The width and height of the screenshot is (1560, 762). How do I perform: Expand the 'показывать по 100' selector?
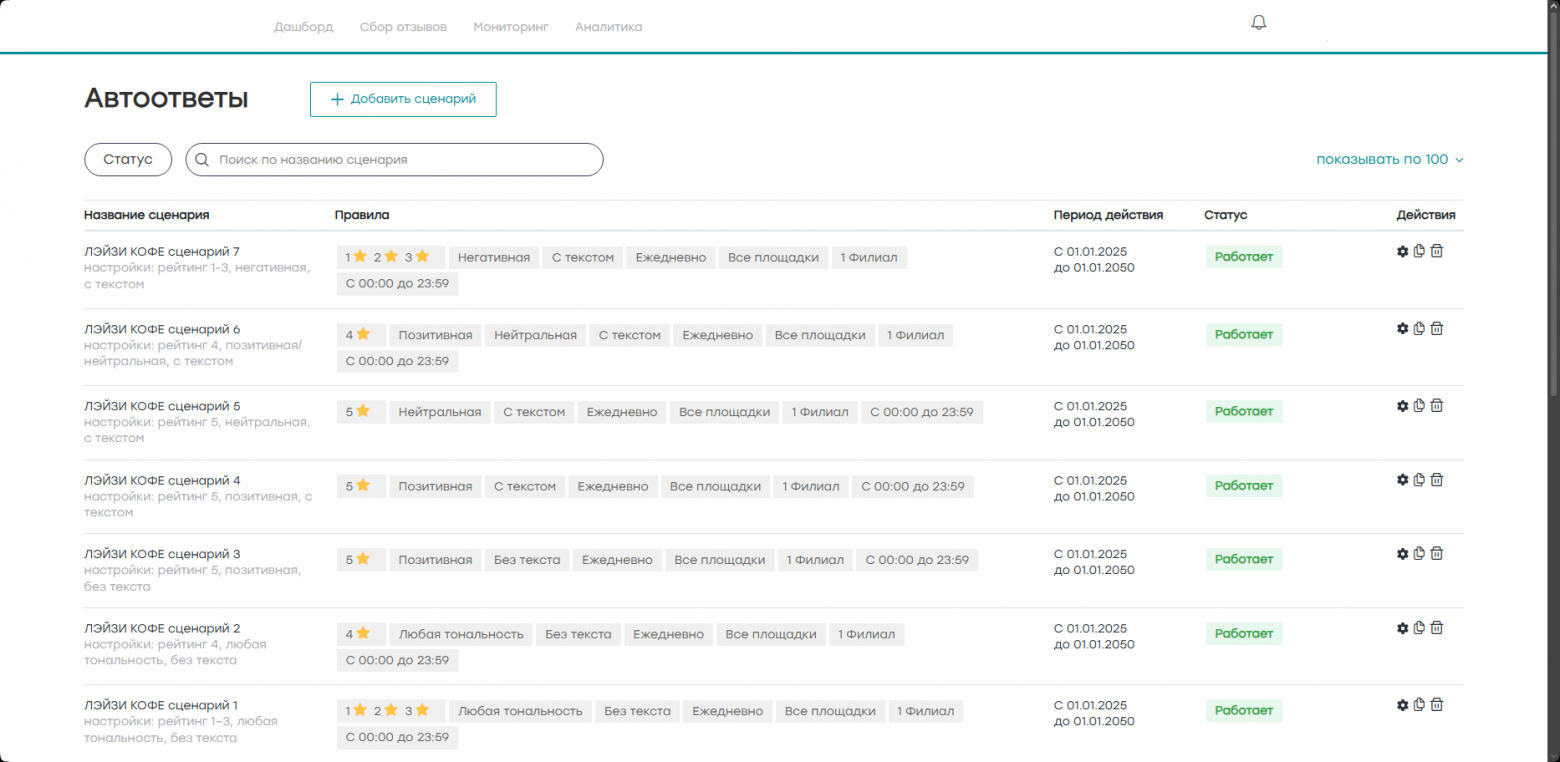(1390, 159)
